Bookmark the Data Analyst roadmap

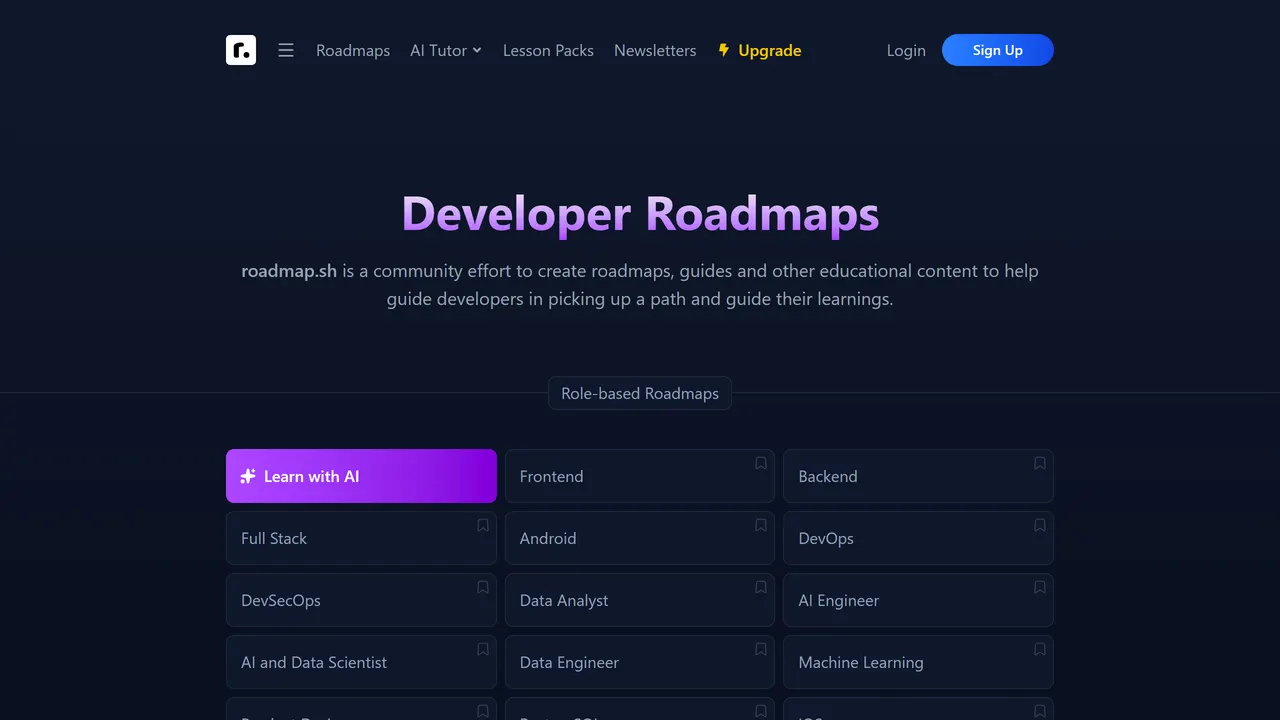[x=761, y=587]
